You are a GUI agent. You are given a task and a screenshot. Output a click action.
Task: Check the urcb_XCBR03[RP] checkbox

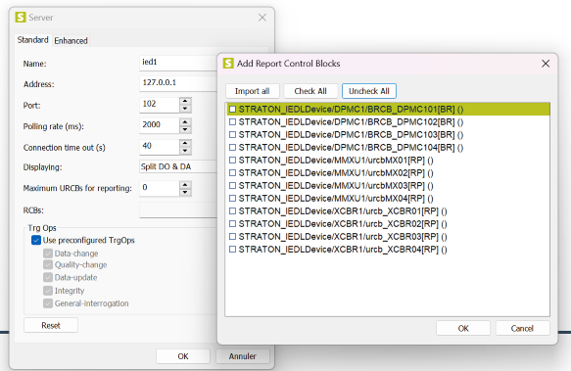(232, 237)
